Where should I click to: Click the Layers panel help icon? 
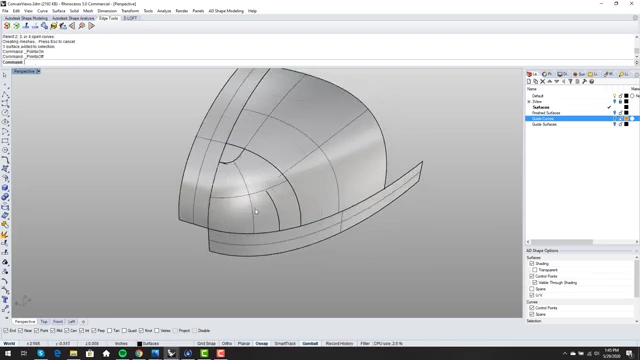tap(591, 82)
